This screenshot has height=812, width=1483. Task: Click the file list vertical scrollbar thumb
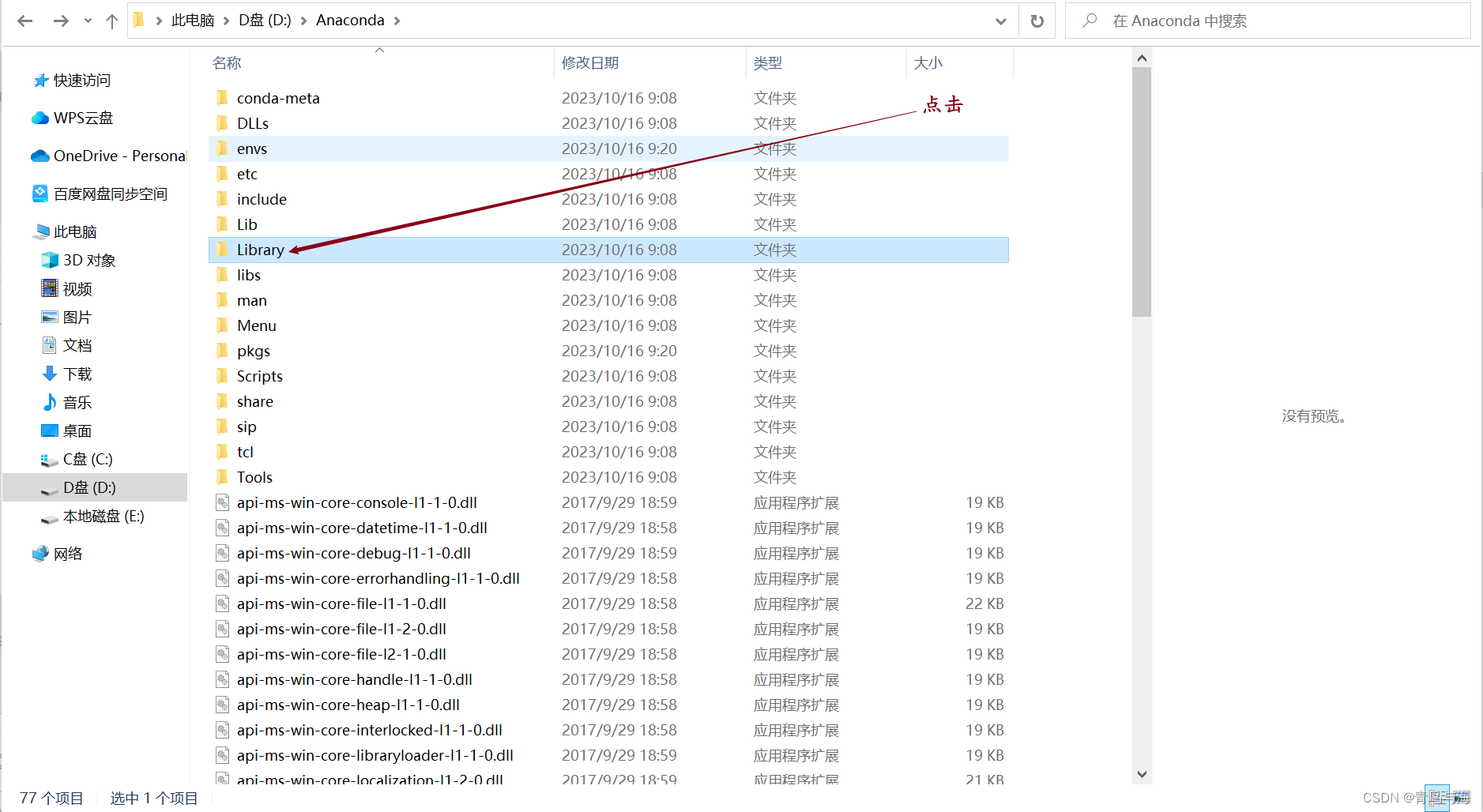point(1141,192)
